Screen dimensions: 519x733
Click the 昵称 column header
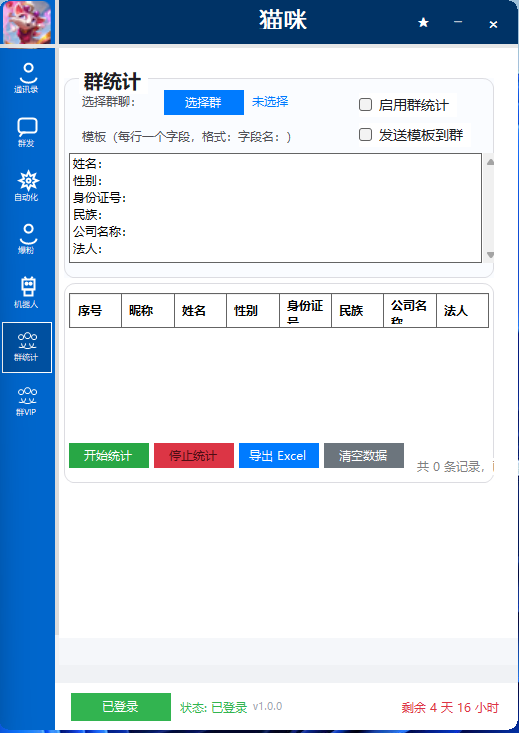pyautogui.click(x=148, y=310)
